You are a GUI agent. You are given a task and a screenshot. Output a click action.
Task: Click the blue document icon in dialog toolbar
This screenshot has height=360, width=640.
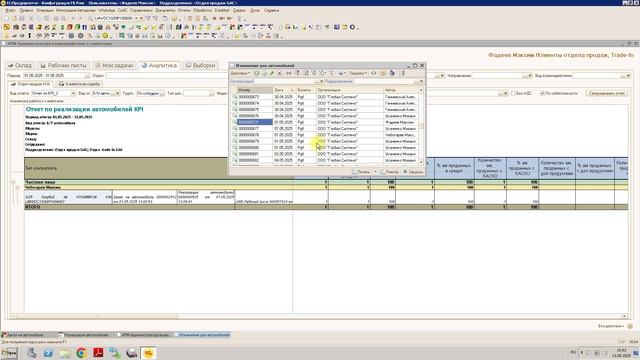[392, 73]
